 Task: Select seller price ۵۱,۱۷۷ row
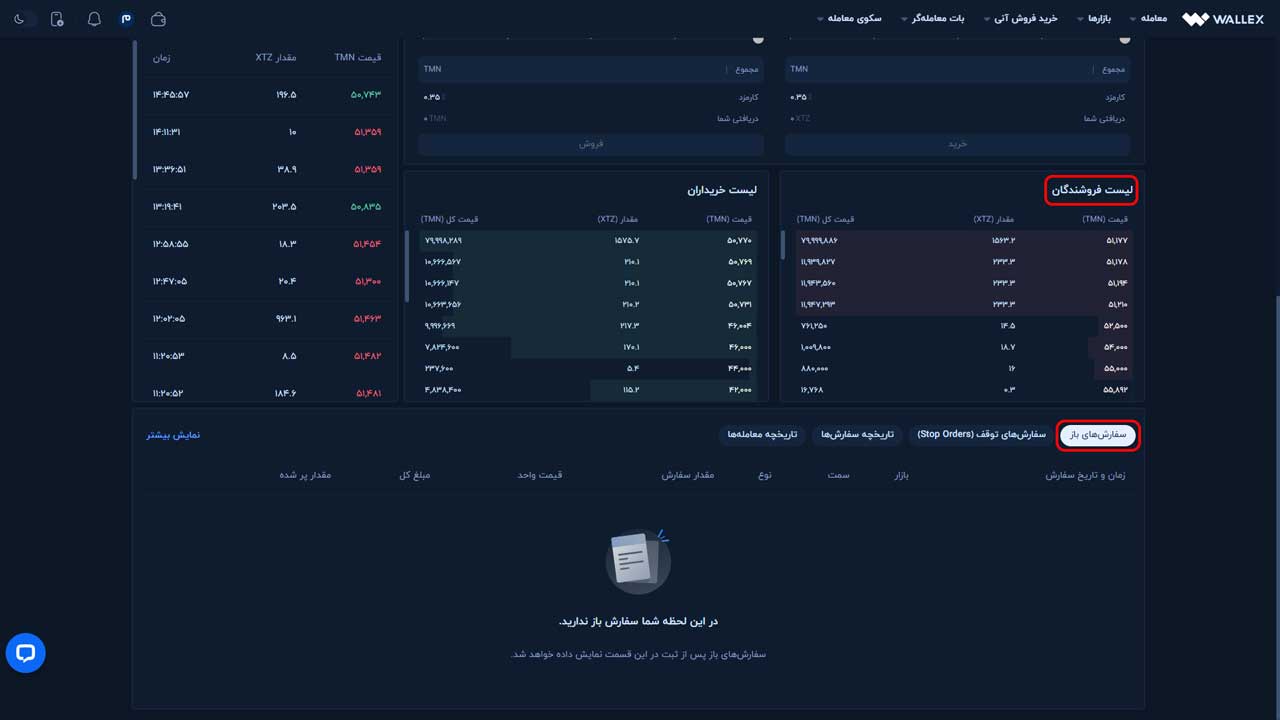coord(962,241)
